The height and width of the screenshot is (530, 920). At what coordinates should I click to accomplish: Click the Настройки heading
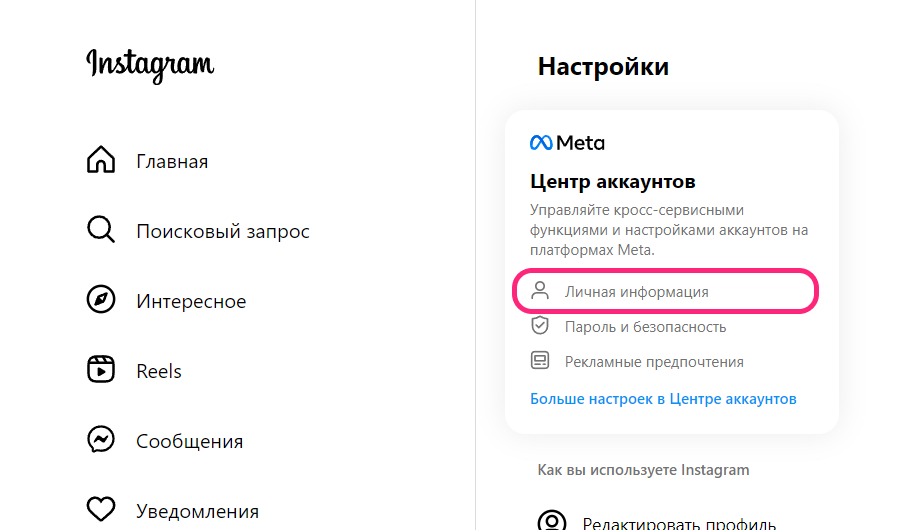(x=603, y=66)
